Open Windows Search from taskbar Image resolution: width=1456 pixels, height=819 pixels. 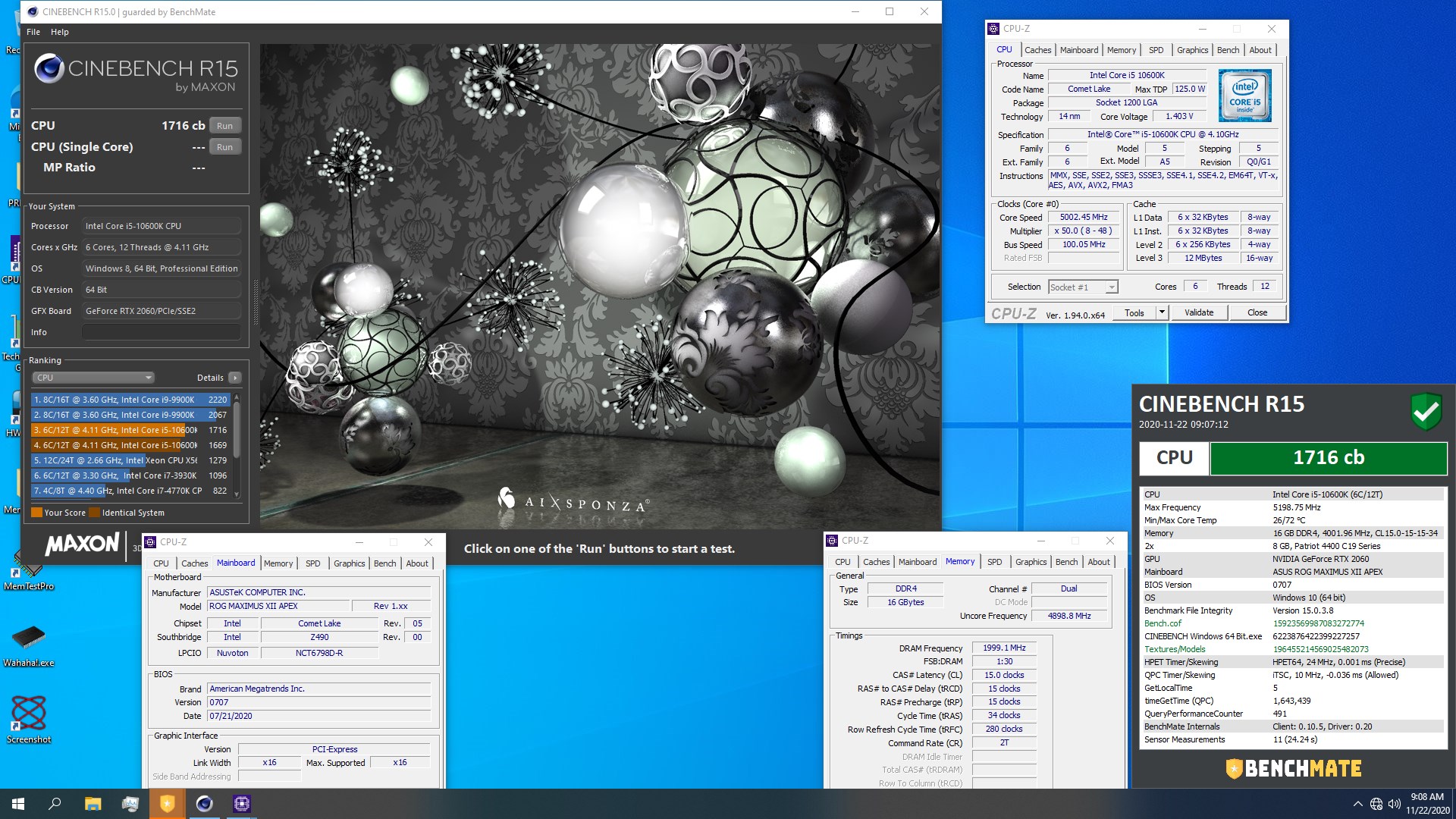click(x=55, y=804)
